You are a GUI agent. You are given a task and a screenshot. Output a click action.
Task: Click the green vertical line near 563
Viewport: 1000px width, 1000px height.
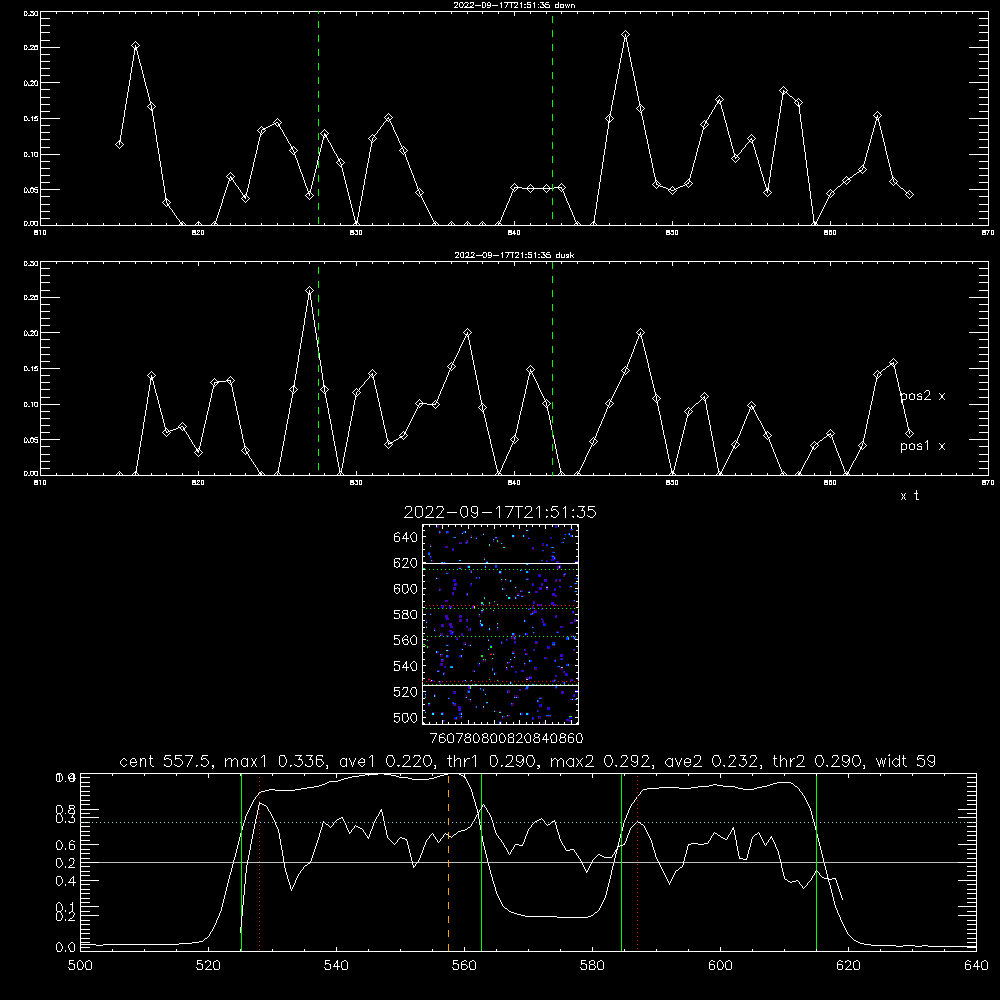pos(482,861)
